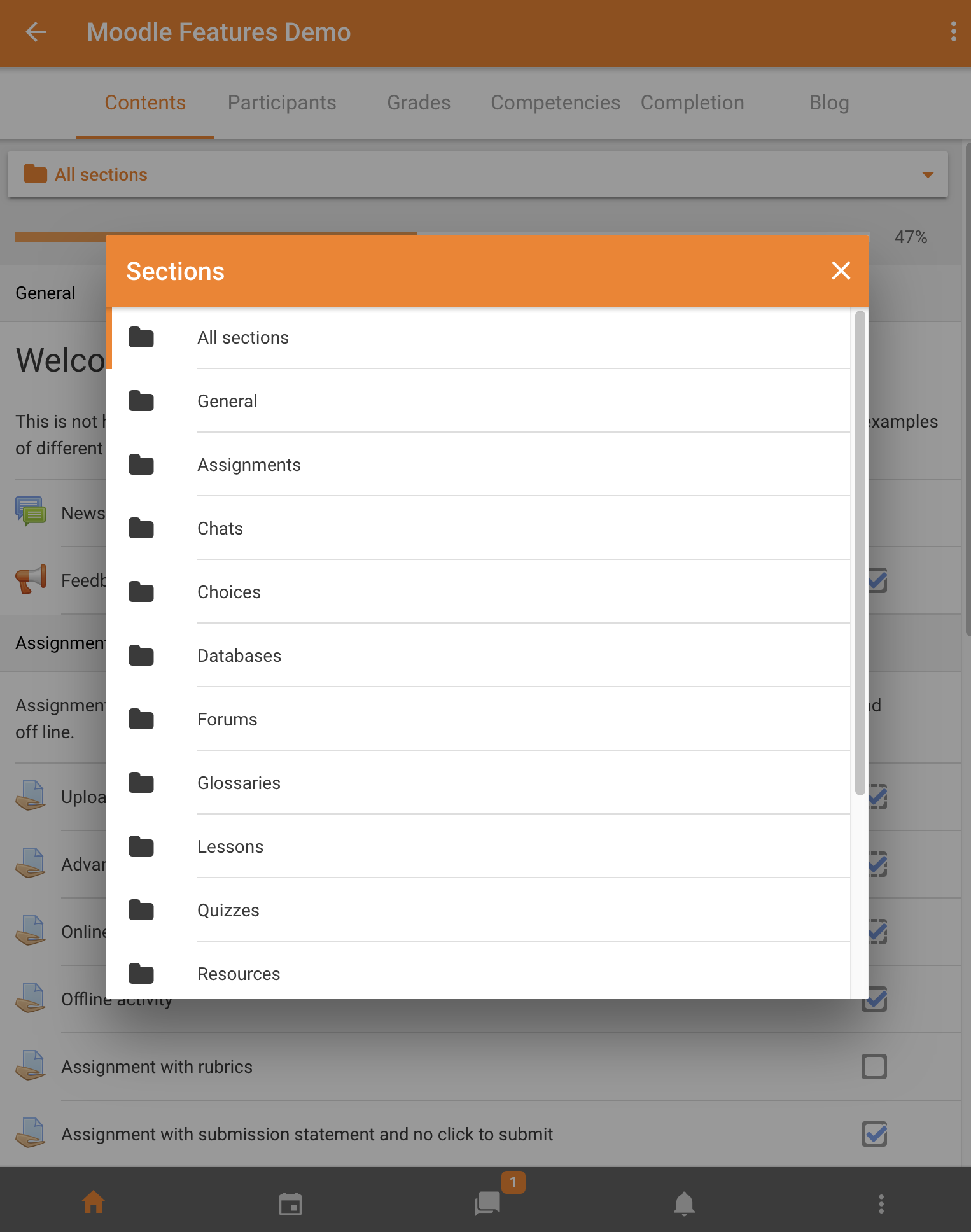Viewport: 971px width, 1232px height.
Task: Click the Choices folder icon
Action: click(141, 592)
